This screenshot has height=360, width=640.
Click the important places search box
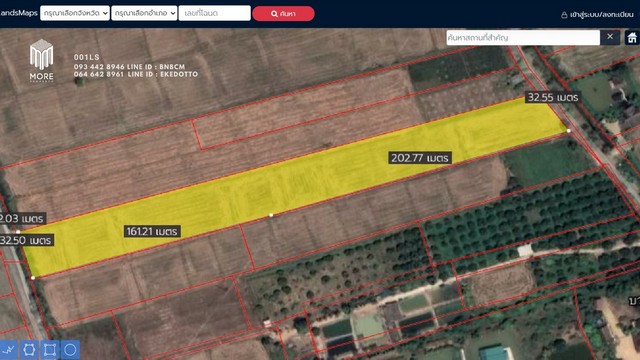coord(523,38)
